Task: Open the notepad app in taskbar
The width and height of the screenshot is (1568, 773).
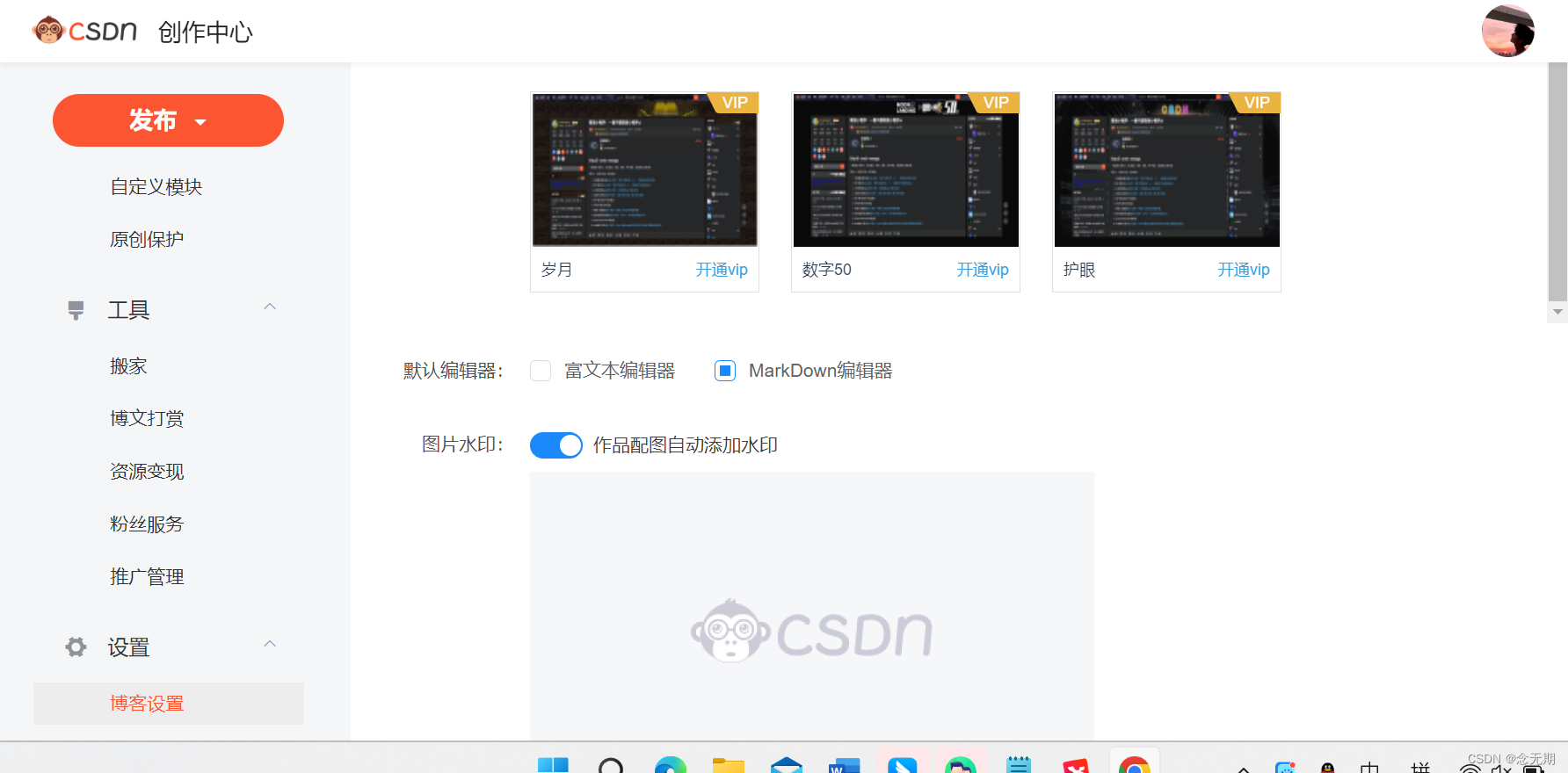Action: click(1019, 764)
